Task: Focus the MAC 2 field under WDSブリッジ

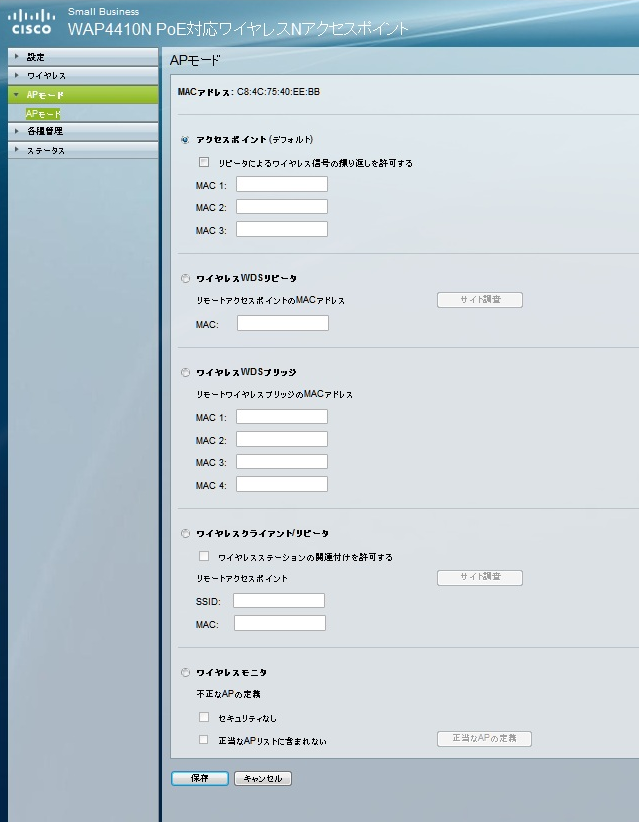Action: tap(281, 439)
